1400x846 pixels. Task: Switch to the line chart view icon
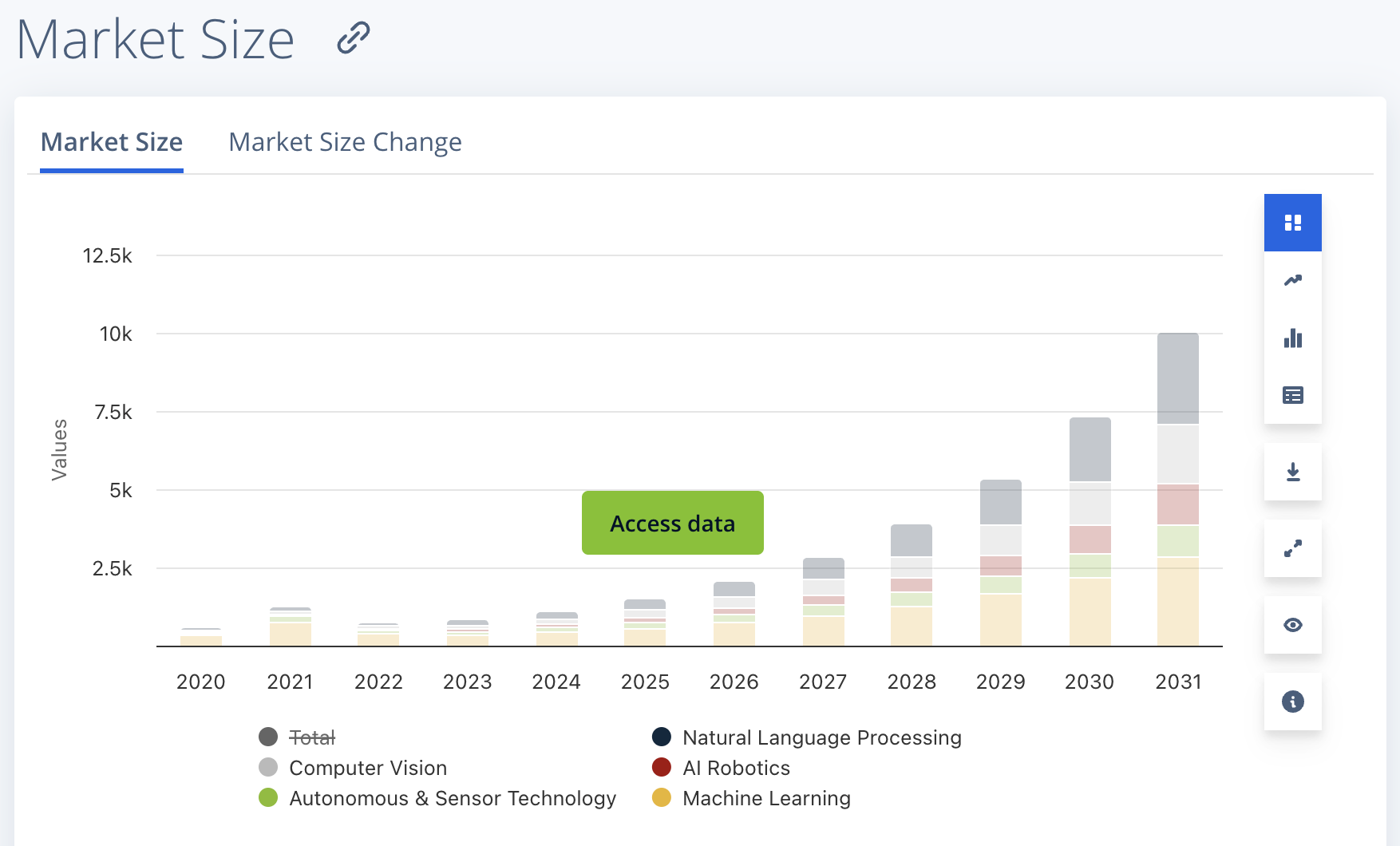pos(1292,280)
